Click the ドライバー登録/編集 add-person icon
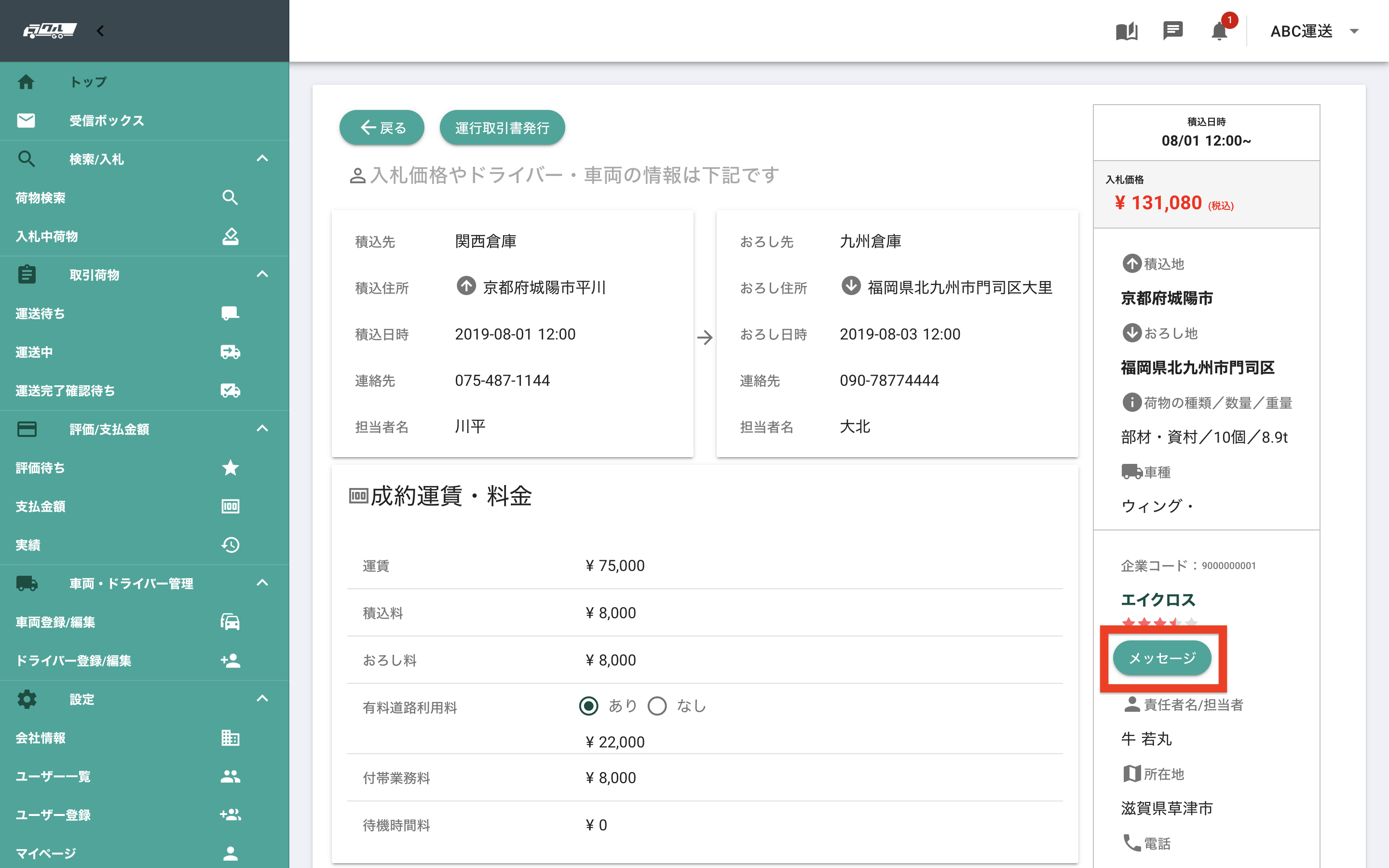The image size is (1389, 868). [230, 660]
